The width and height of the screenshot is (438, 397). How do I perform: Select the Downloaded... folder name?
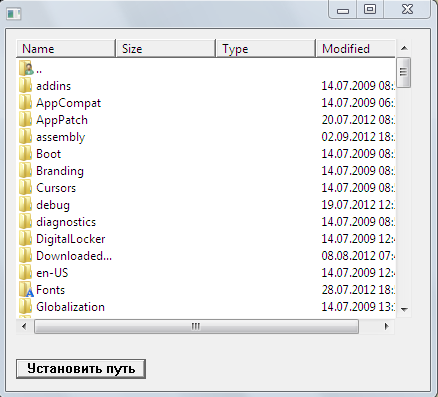pos(74,256)
